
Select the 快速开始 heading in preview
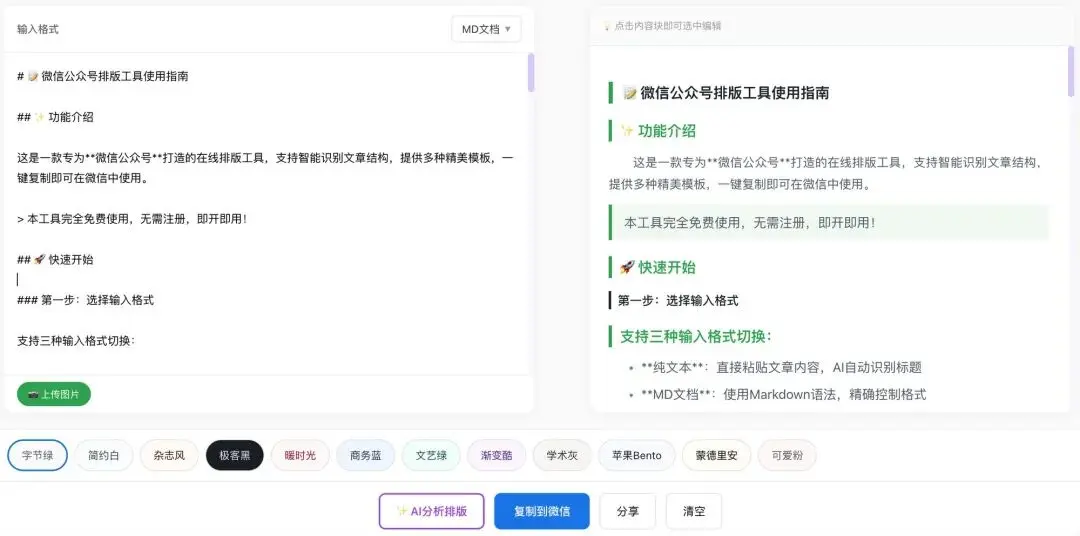tap(652, 267)
